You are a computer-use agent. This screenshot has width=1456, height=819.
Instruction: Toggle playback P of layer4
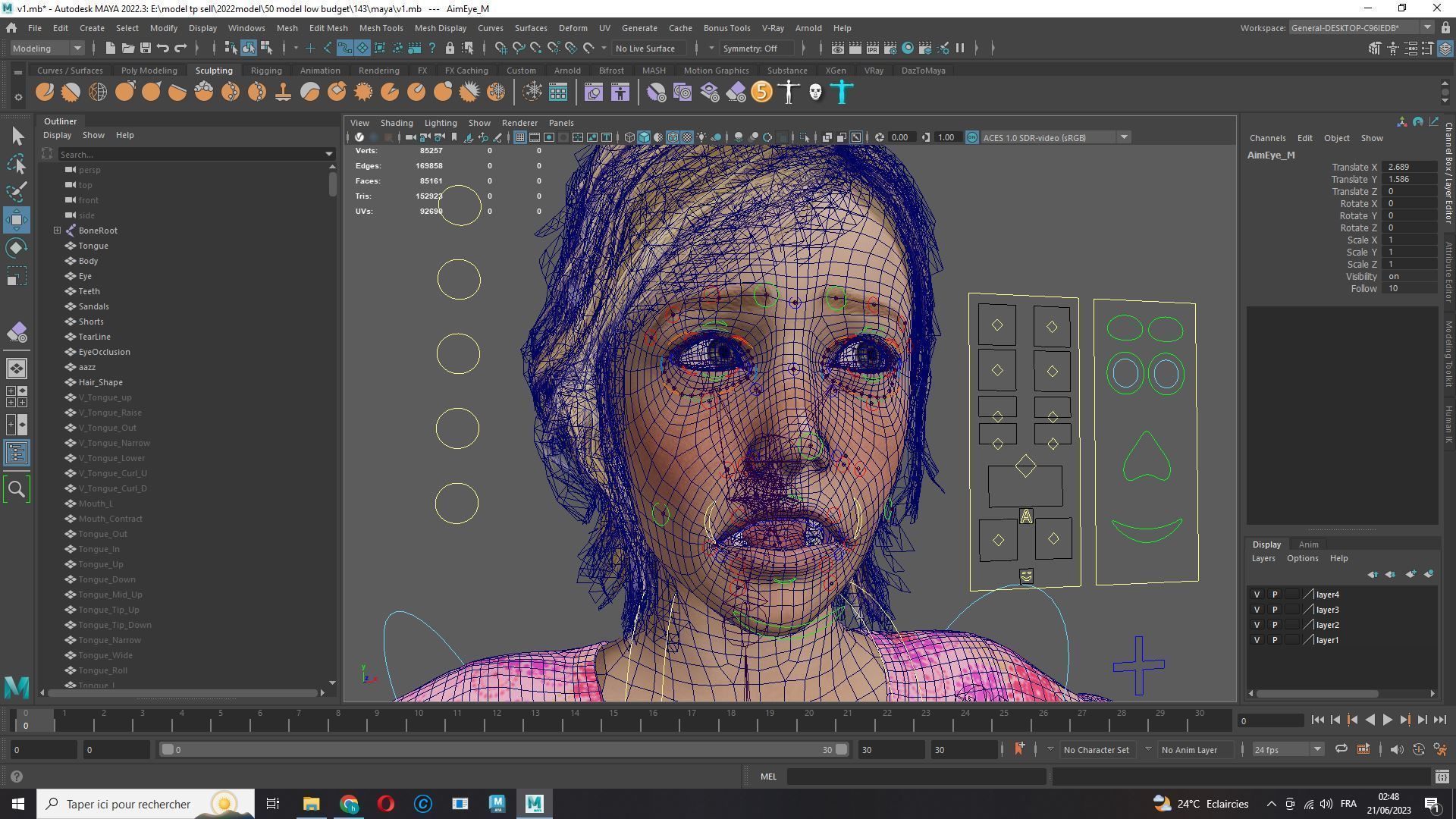[1275, 595]
